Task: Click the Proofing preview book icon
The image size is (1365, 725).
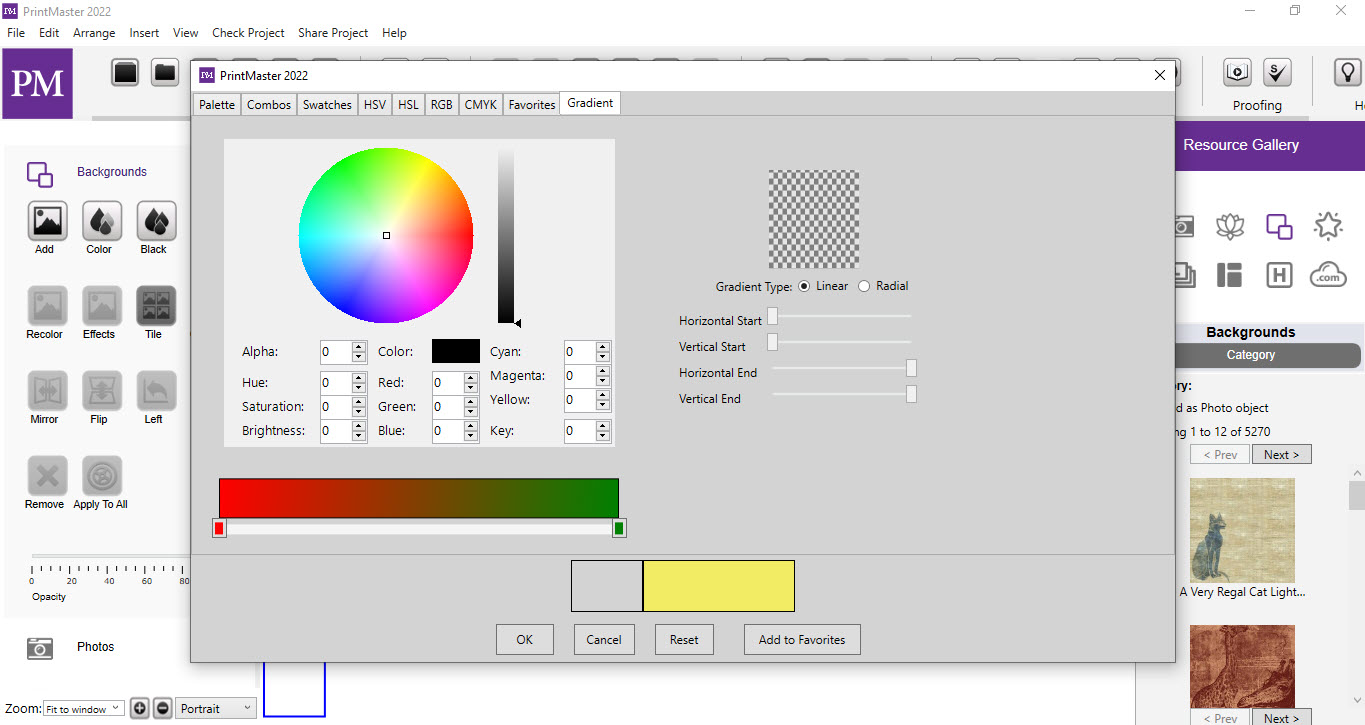Action: [1238, 72]
